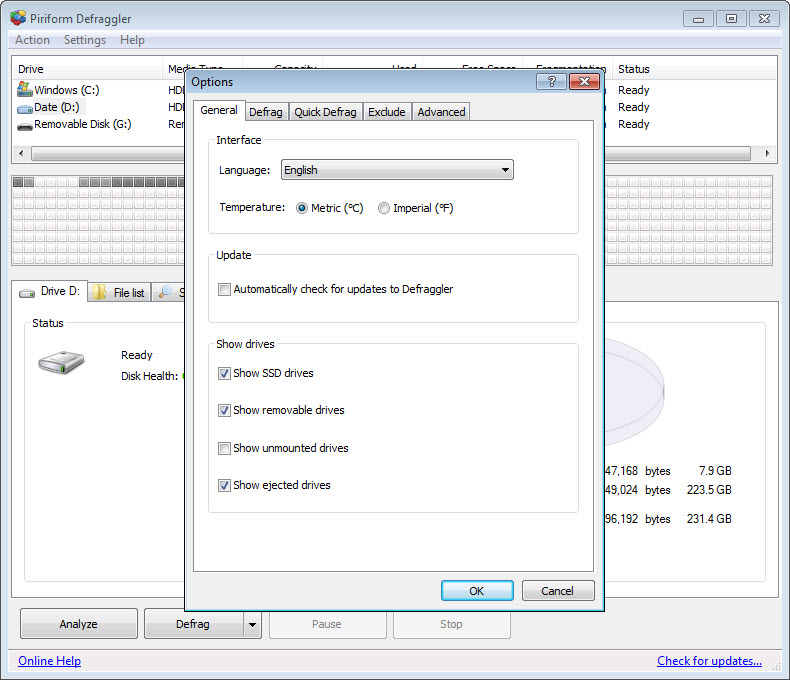790x680 pixels.
Task: Click Check for updates link
Action: pos(709,661)
